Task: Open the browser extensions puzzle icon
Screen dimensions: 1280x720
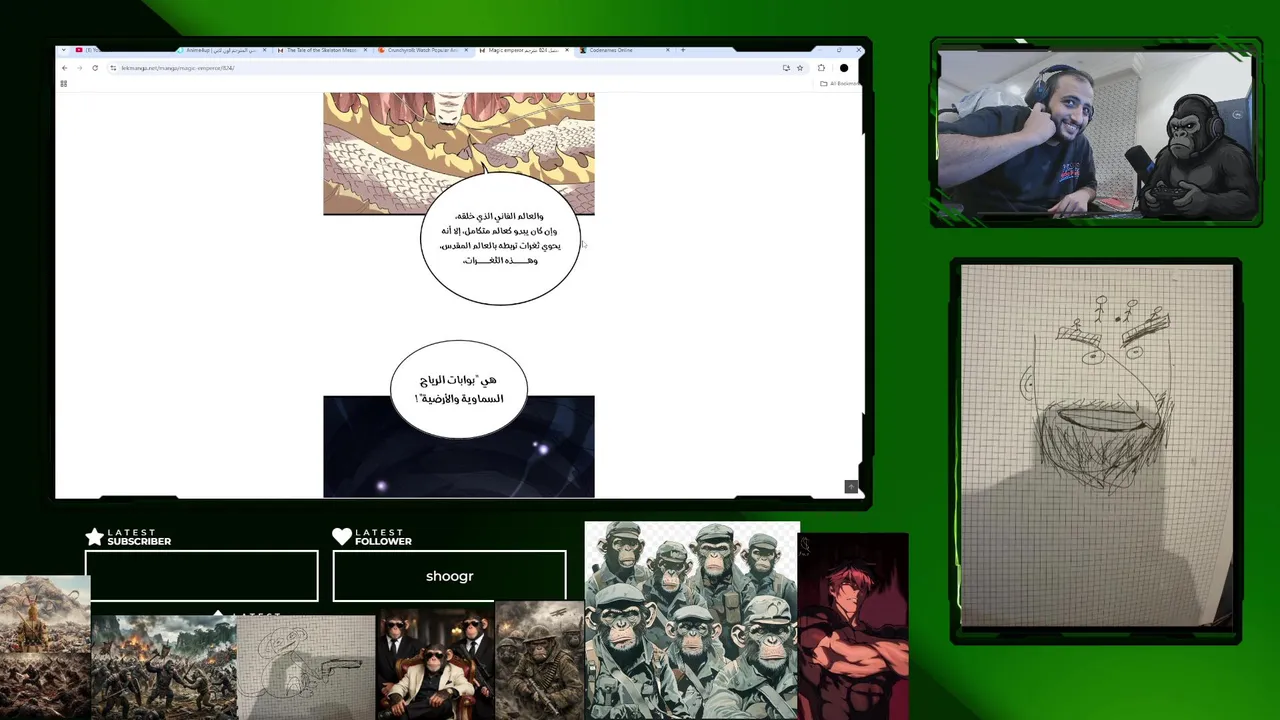Action: [821, 68]
